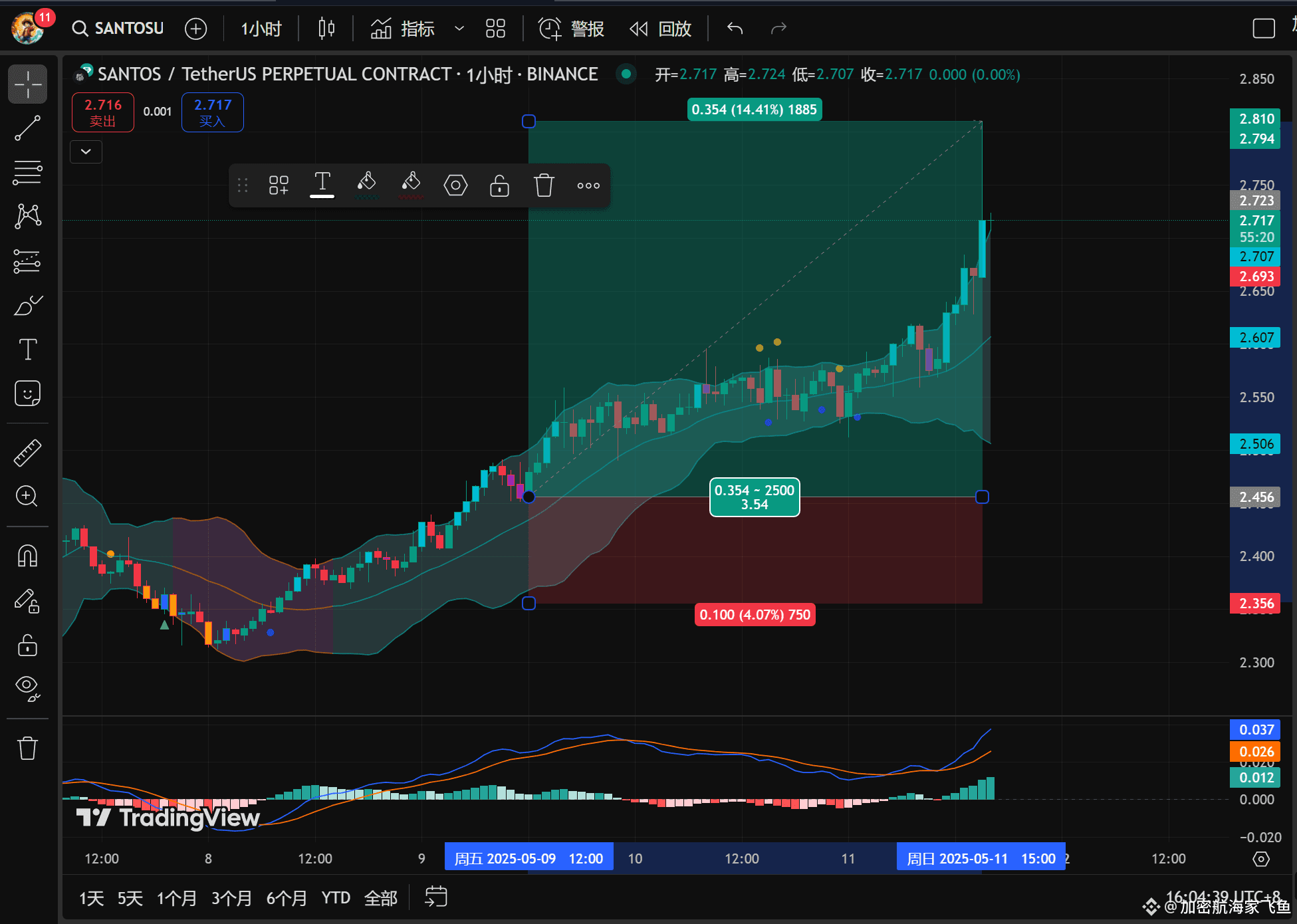Select the YTD date range
The image size is (1297, 924).
(x=336, y=898)
